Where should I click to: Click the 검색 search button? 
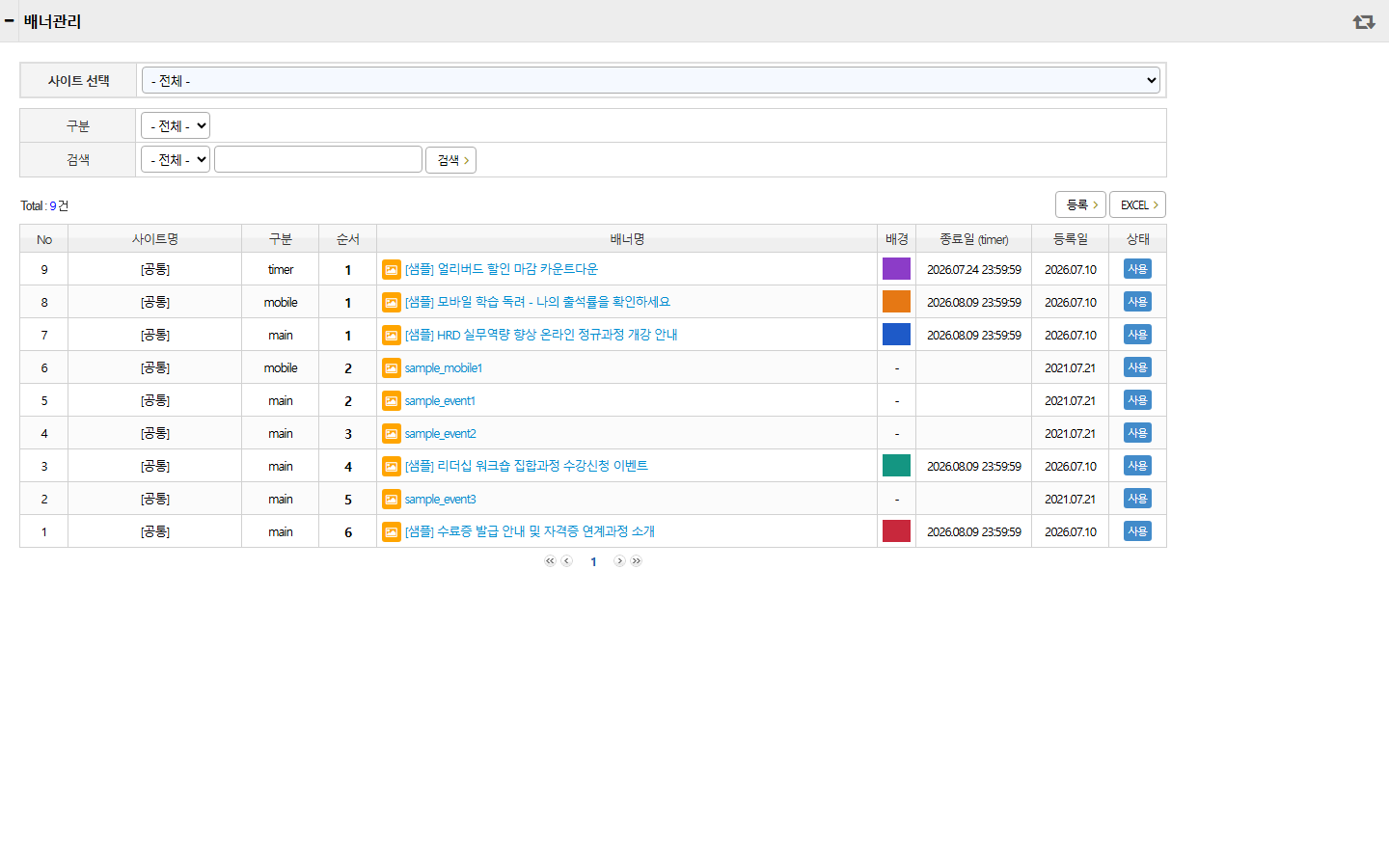point(451,160)
